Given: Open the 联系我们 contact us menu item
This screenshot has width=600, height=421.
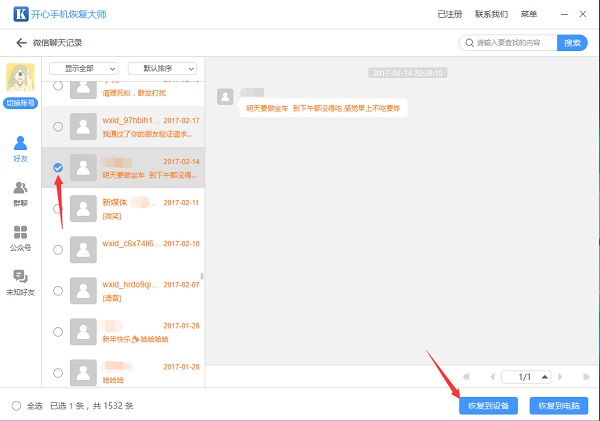Looking at the screenshot, I should coord(491,14).
